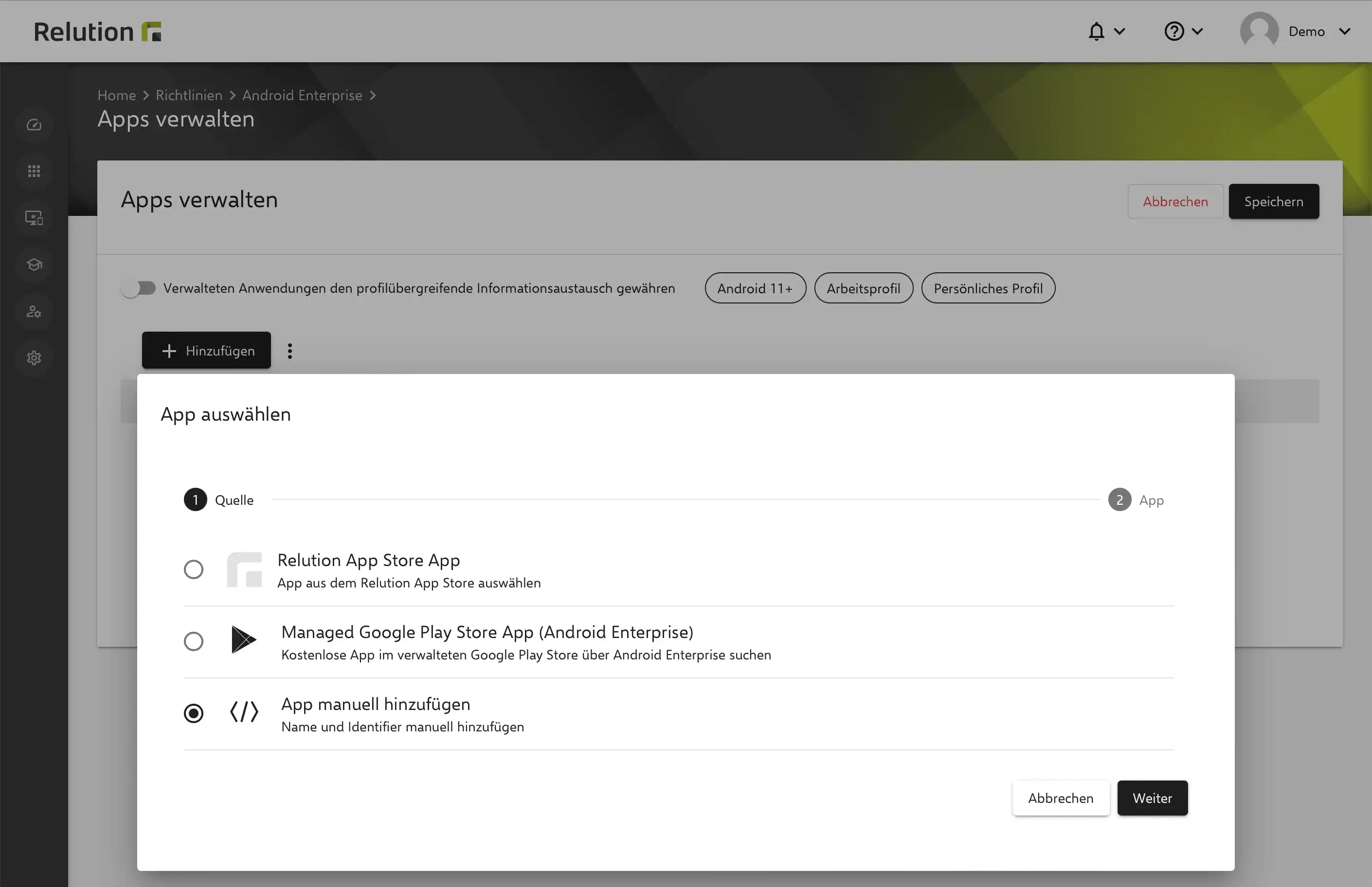Click the code brackets manual icon
Viewport: 1372px width, 887px height.
pos(244,712)
